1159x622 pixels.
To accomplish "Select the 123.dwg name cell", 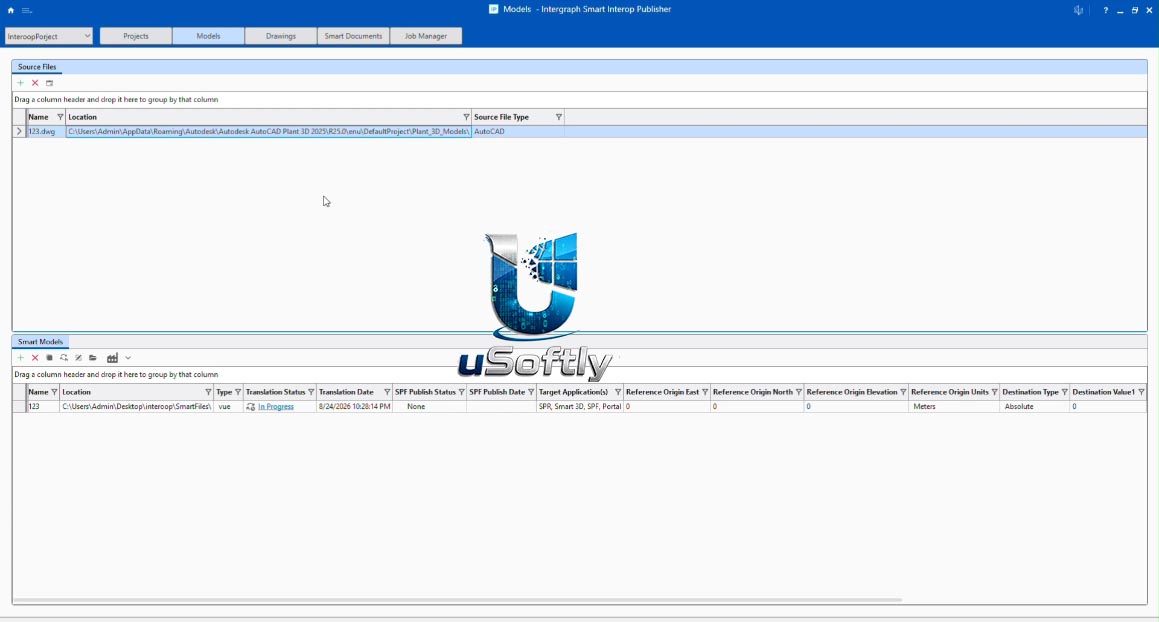I will [45, 132].
